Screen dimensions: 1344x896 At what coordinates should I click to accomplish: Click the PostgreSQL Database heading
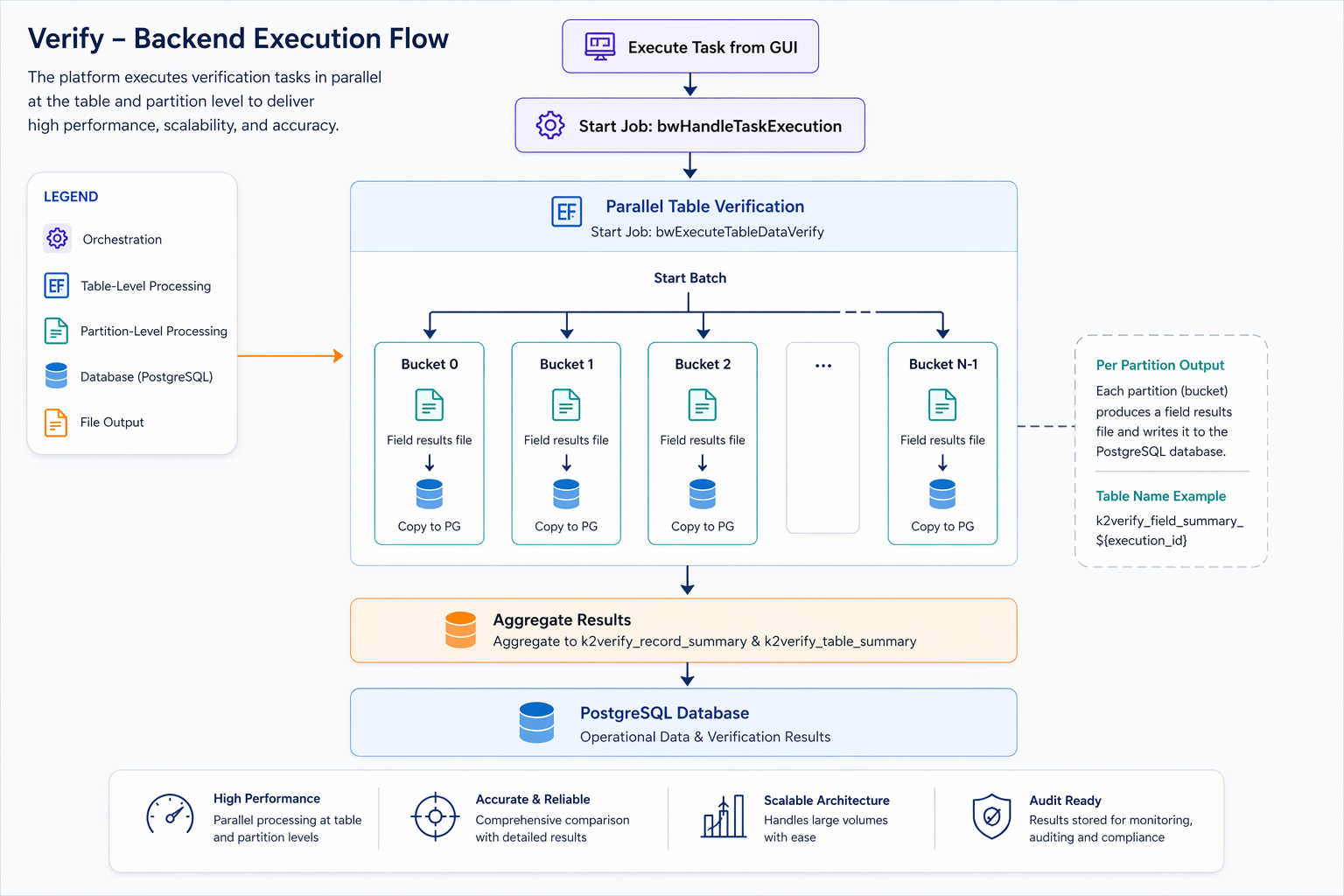tap(664, 713)
